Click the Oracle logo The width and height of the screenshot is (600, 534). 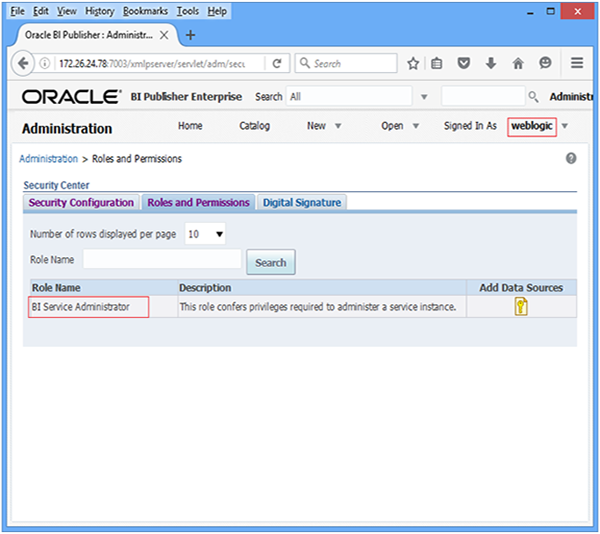[x=72, y=97]
